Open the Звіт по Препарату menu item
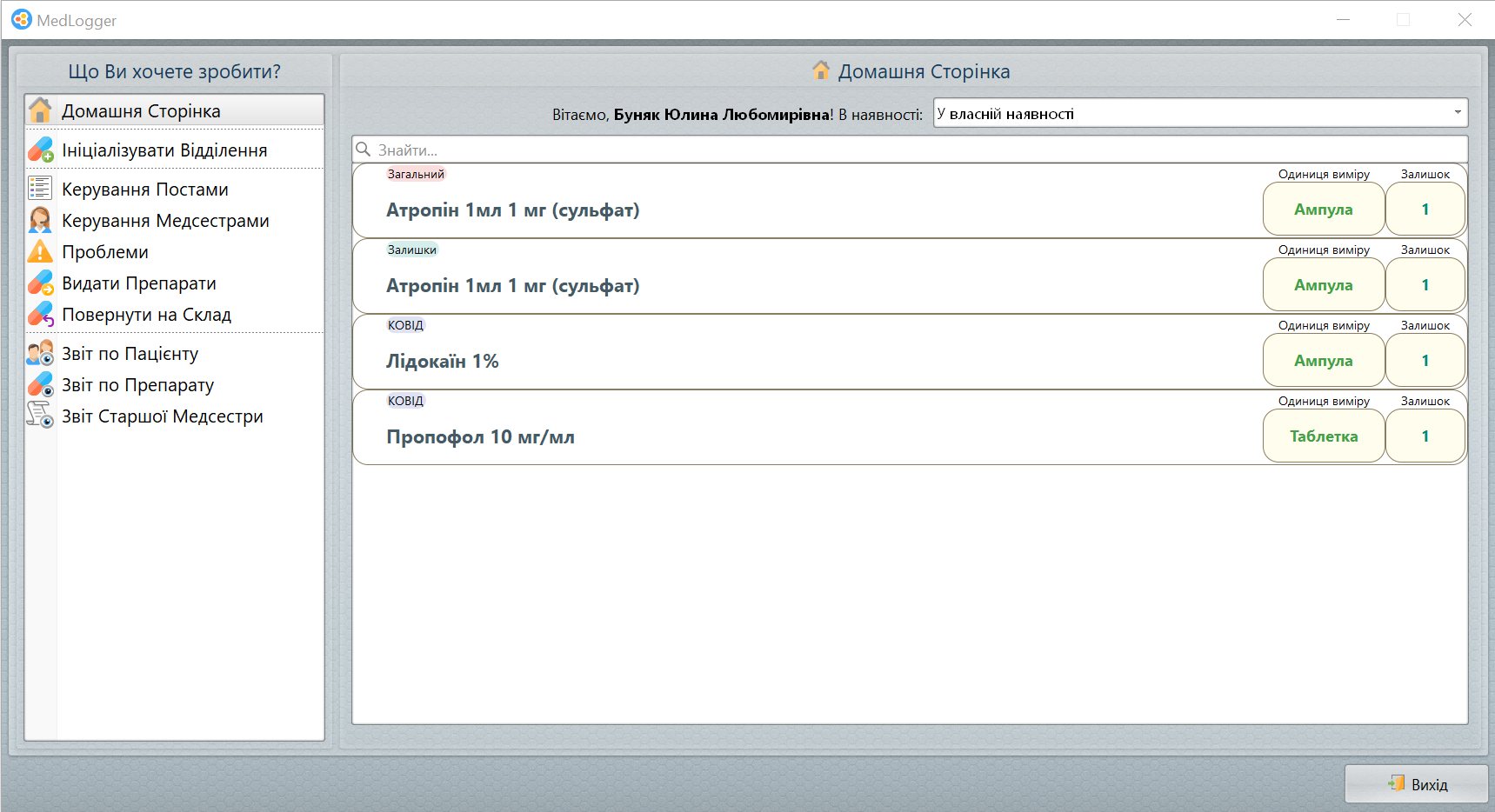Screen dimensions: 1495x812 (137, 385)
